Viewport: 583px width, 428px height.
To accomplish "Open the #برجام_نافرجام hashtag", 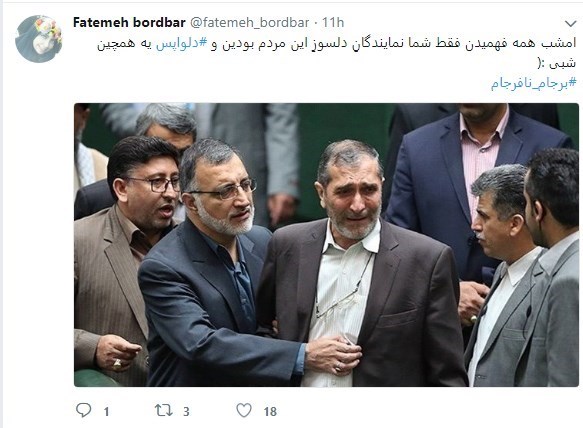I will tap(534, 83).
